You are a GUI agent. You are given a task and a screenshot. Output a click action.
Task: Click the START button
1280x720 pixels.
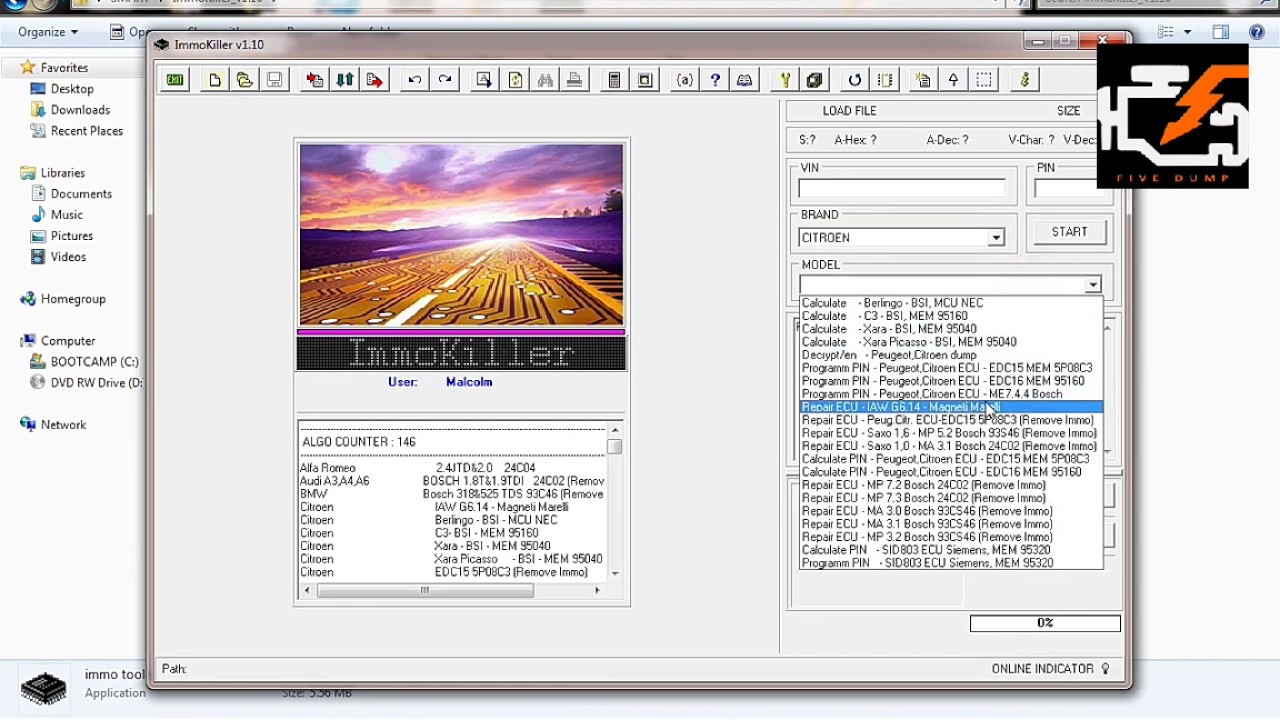(x=1069, y=232)
